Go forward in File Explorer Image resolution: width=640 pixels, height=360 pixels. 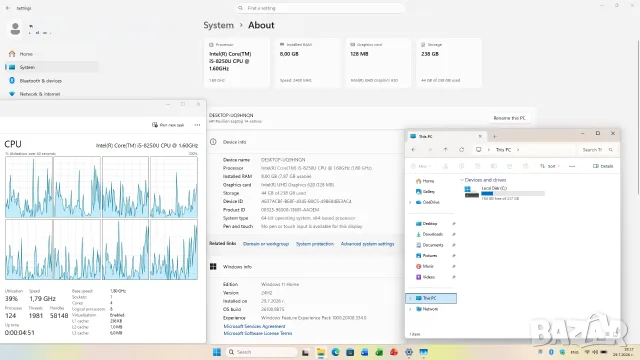pyautogui.click(x=430, y=150)
